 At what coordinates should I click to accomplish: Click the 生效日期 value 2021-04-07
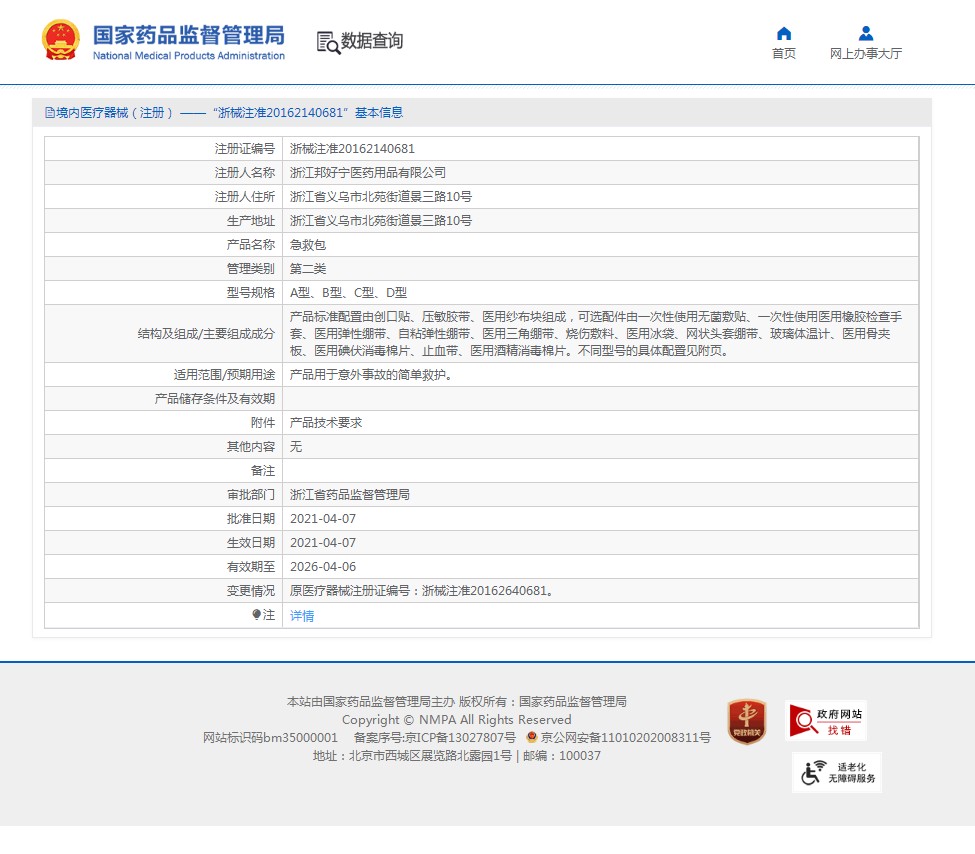click(323, 543)
